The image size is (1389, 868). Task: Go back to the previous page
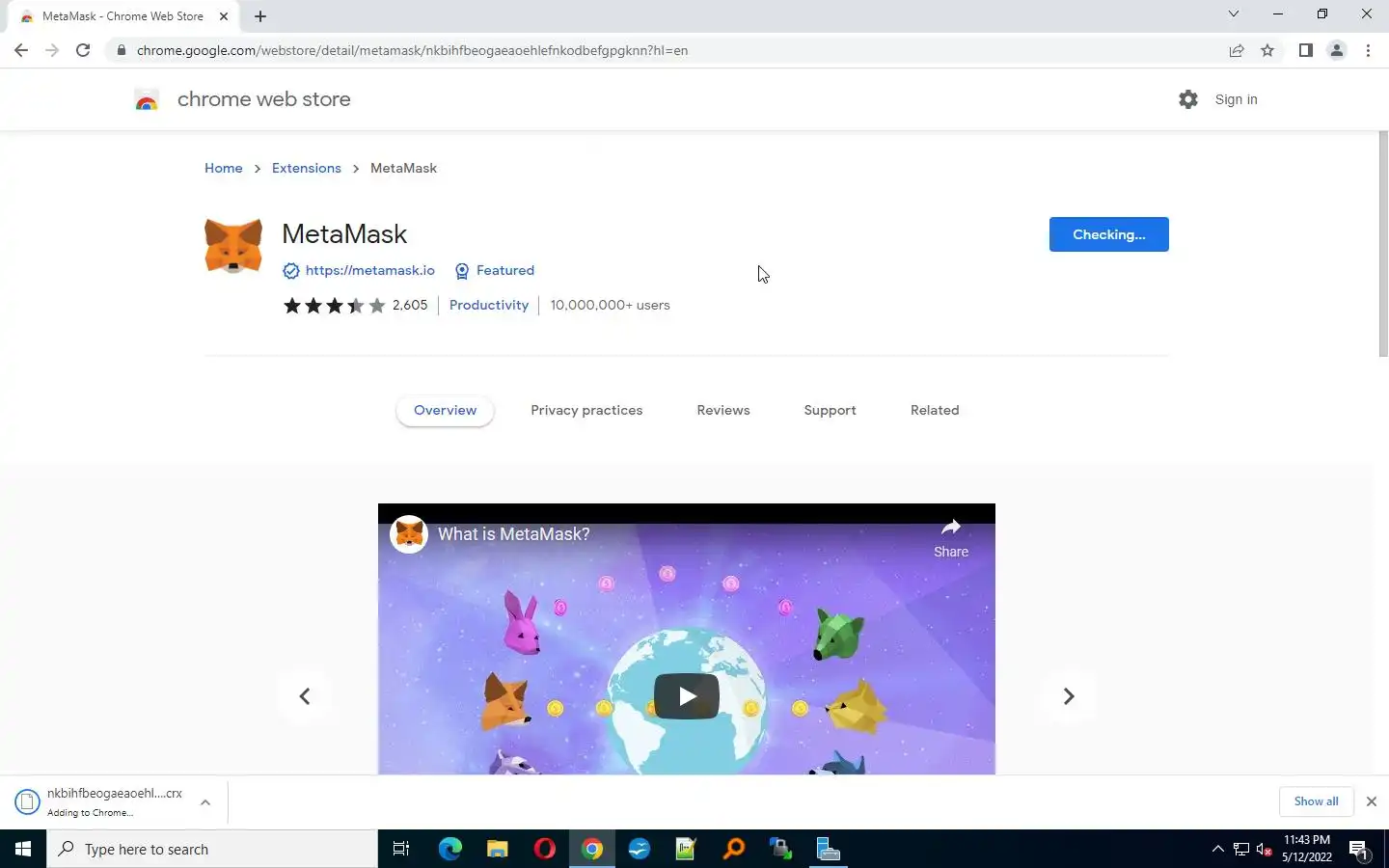point(21,50)
